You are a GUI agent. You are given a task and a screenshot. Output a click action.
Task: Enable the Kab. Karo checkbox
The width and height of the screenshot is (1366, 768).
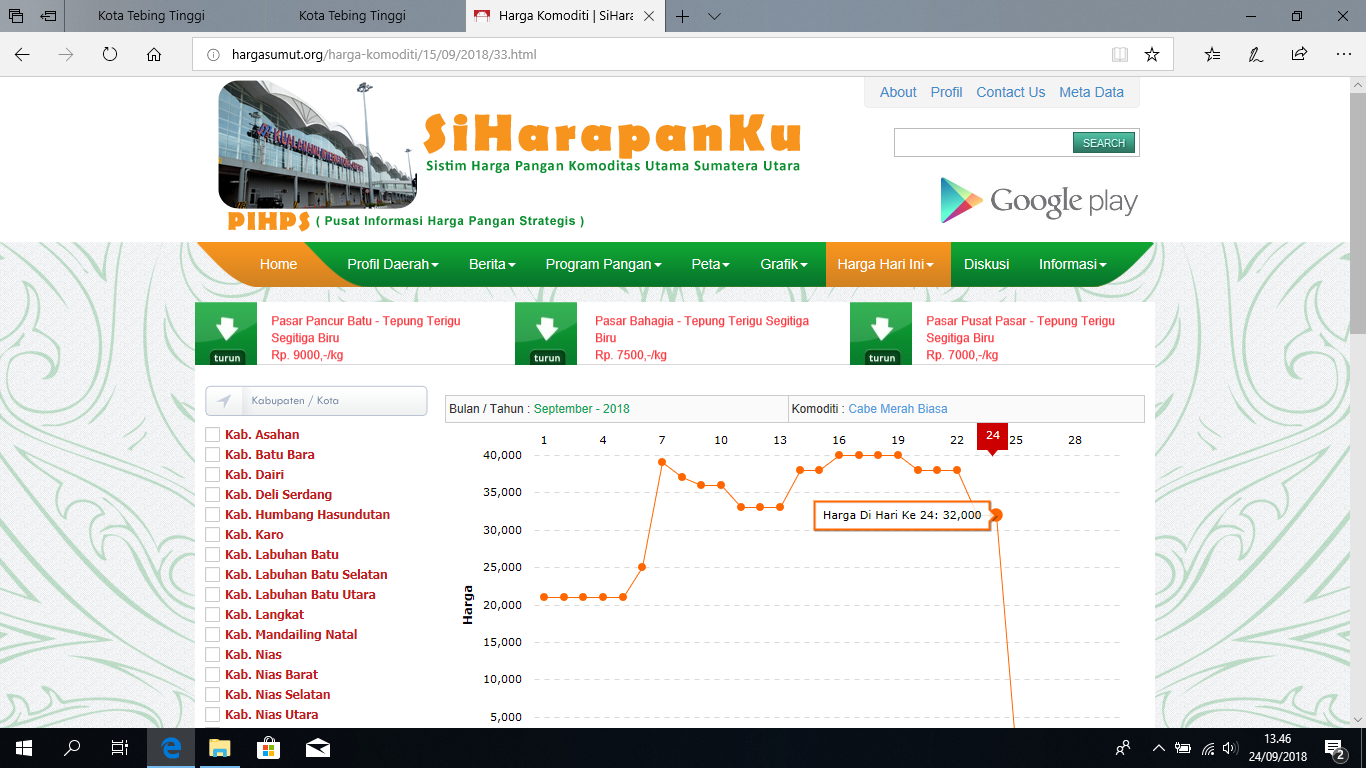point(212,535)
